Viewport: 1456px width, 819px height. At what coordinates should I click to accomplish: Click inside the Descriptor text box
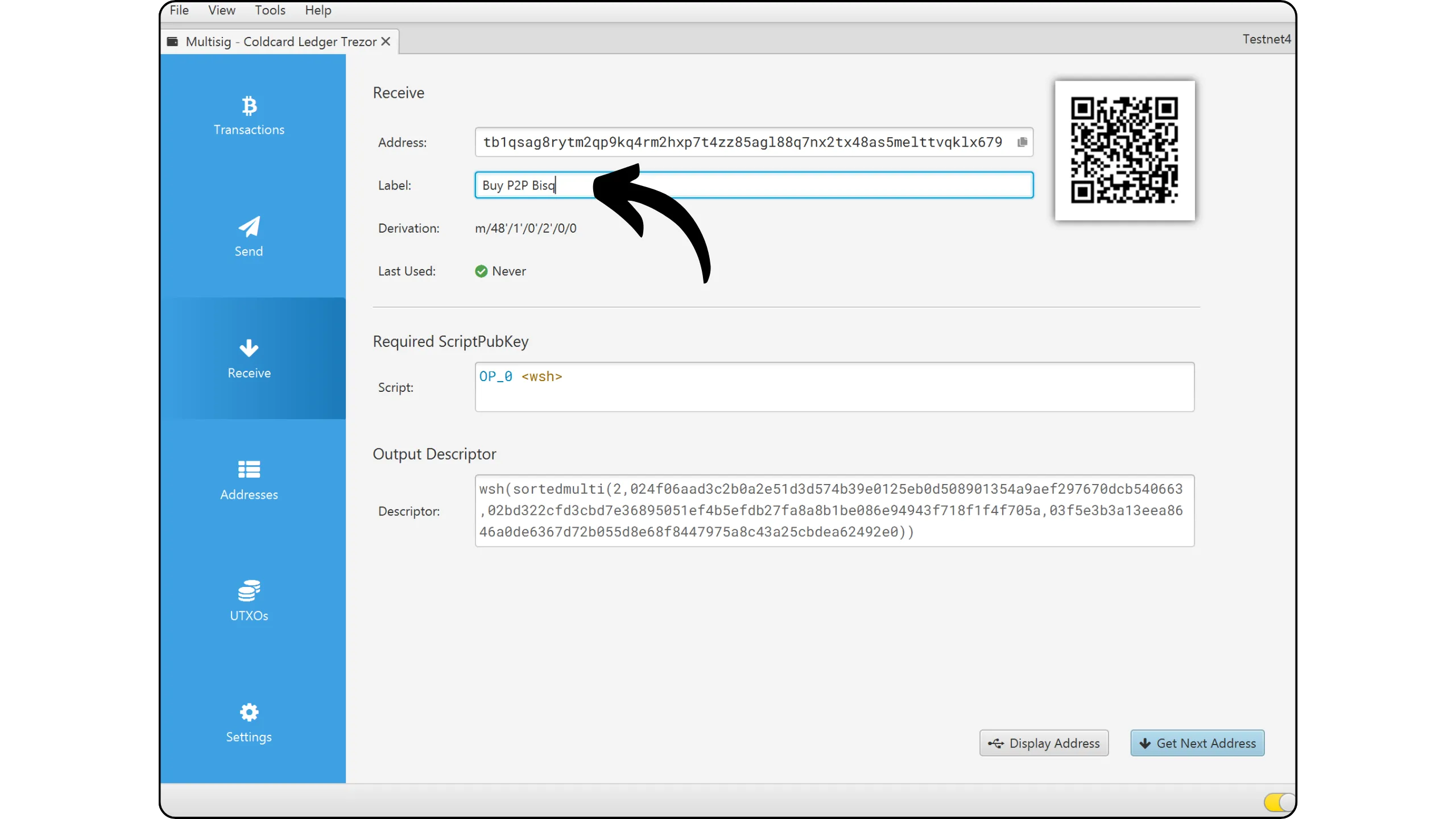pos(834,510)
